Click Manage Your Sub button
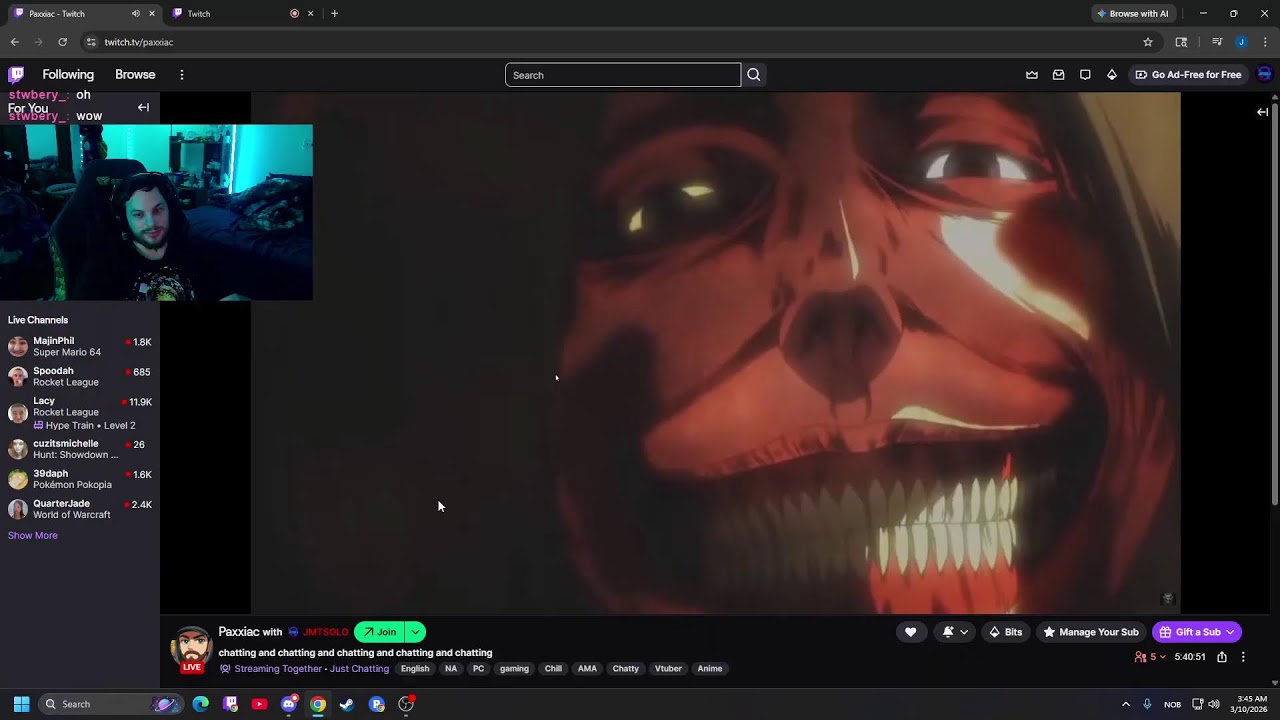 pyautogui.click(x=1090, y=632)
